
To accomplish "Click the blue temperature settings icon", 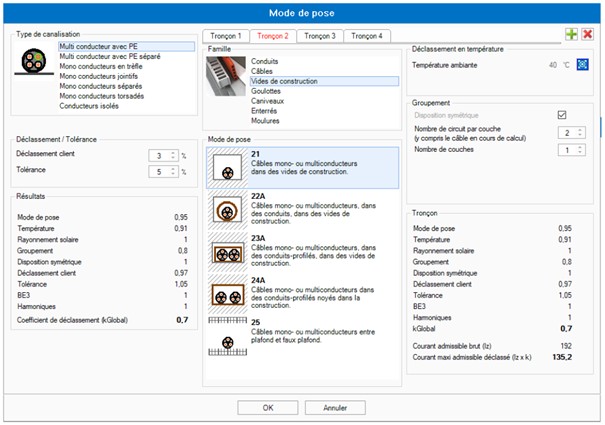I will 584,65.
